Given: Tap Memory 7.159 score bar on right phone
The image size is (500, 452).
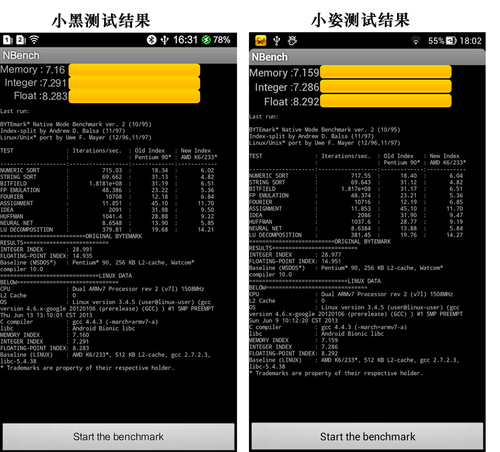Looking at the screenshot, I should pyautogui.click(x=386, y=72).
